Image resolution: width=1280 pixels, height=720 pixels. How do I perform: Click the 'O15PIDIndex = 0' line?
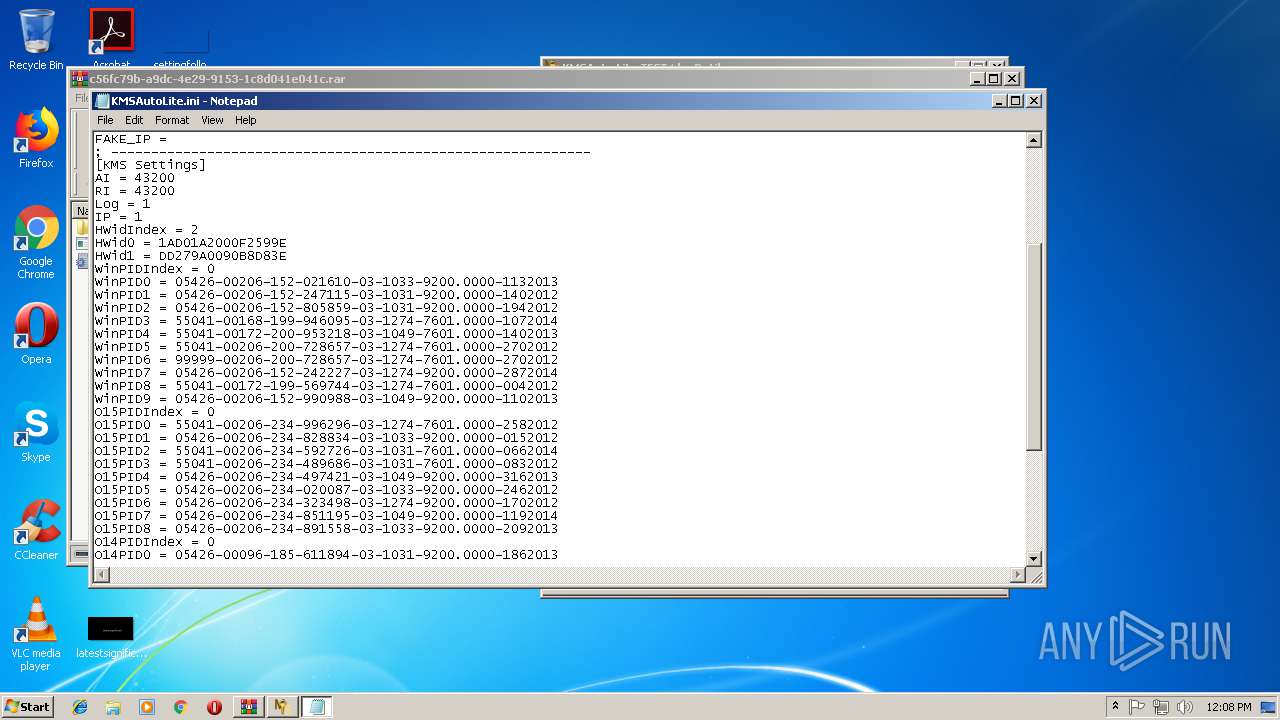[x=155, y=412]
